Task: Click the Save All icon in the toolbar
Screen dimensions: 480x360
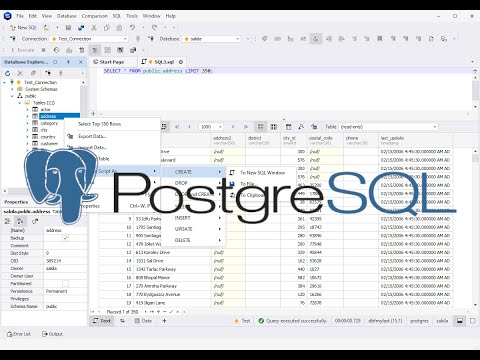Action: (81, 28)
